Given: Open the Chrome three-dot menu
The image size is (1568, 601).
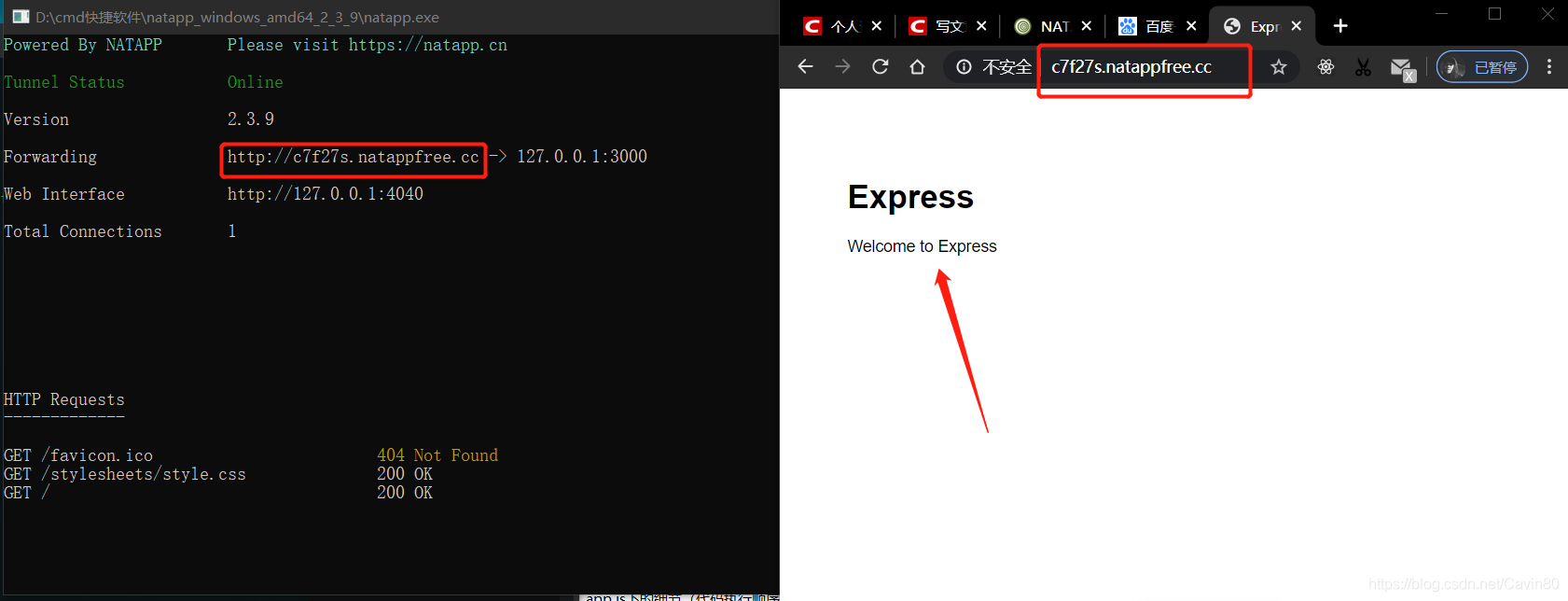Looking at the screenshot, I should pyautogui.click(x=1549, y=66).
